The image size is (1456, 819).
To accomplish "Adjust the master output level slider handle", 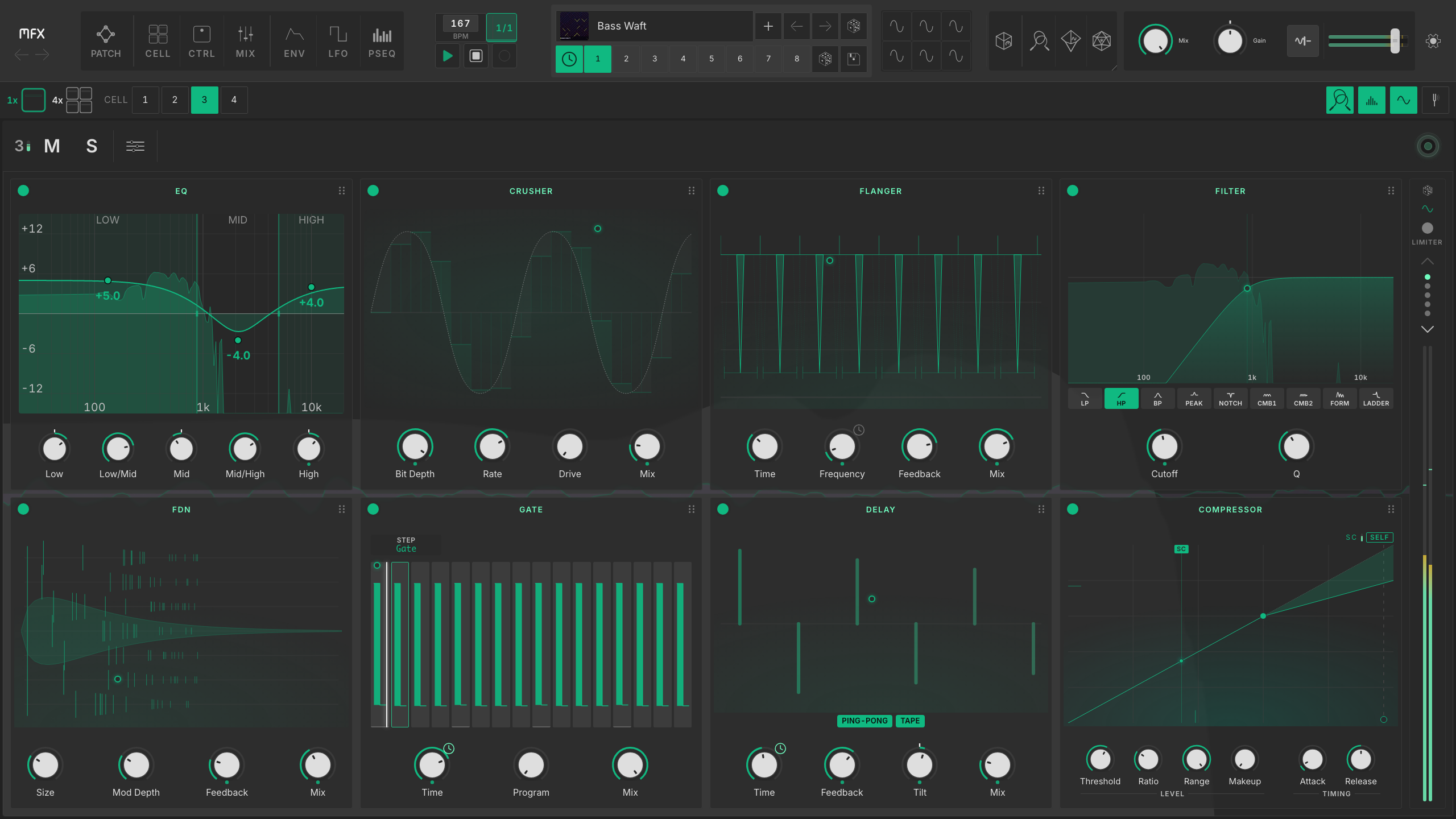I will tap(1395, 41).
